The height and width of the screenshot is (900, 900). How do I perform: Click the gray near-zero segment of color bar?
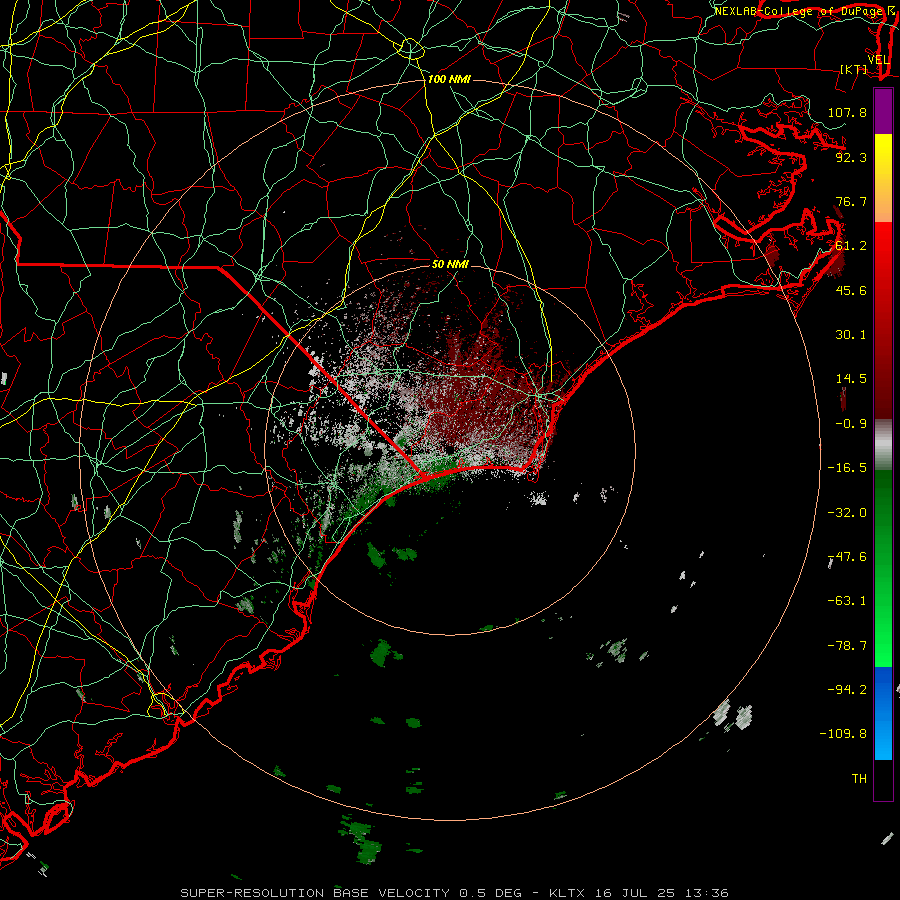[883, 444]
